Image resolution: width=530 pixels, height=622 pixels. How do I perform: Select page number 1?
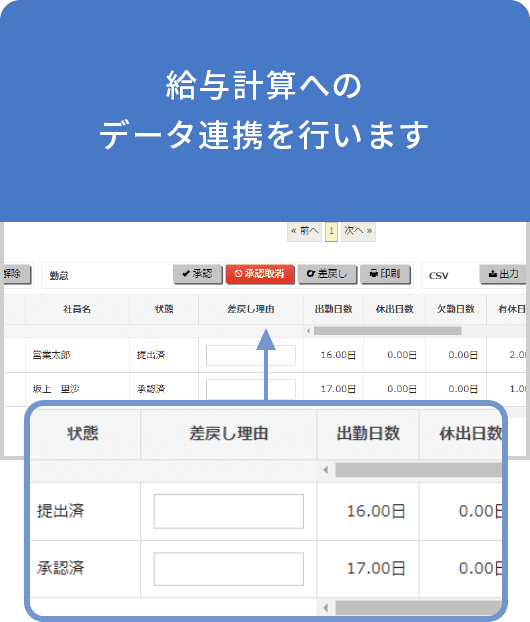click(331, 231)
